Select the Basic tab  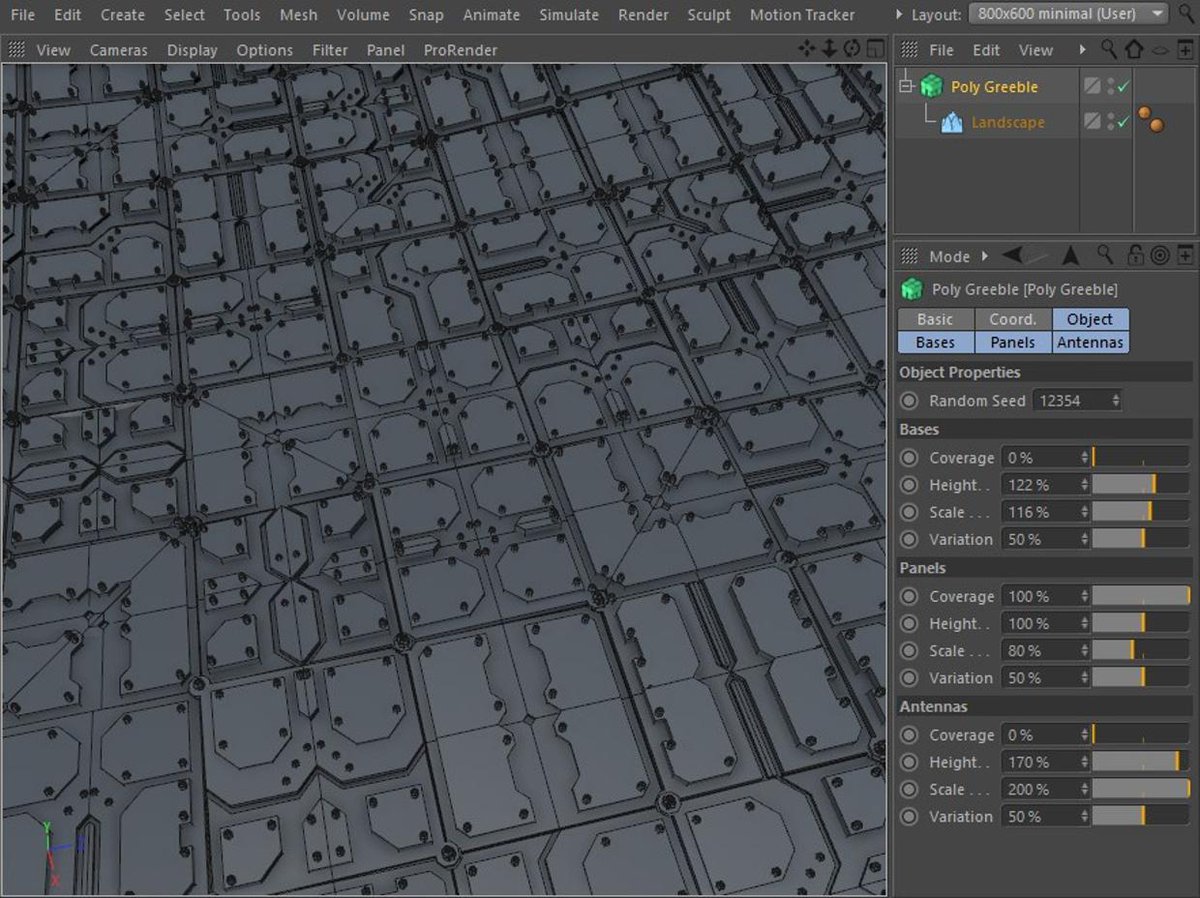tap(935, 319)
